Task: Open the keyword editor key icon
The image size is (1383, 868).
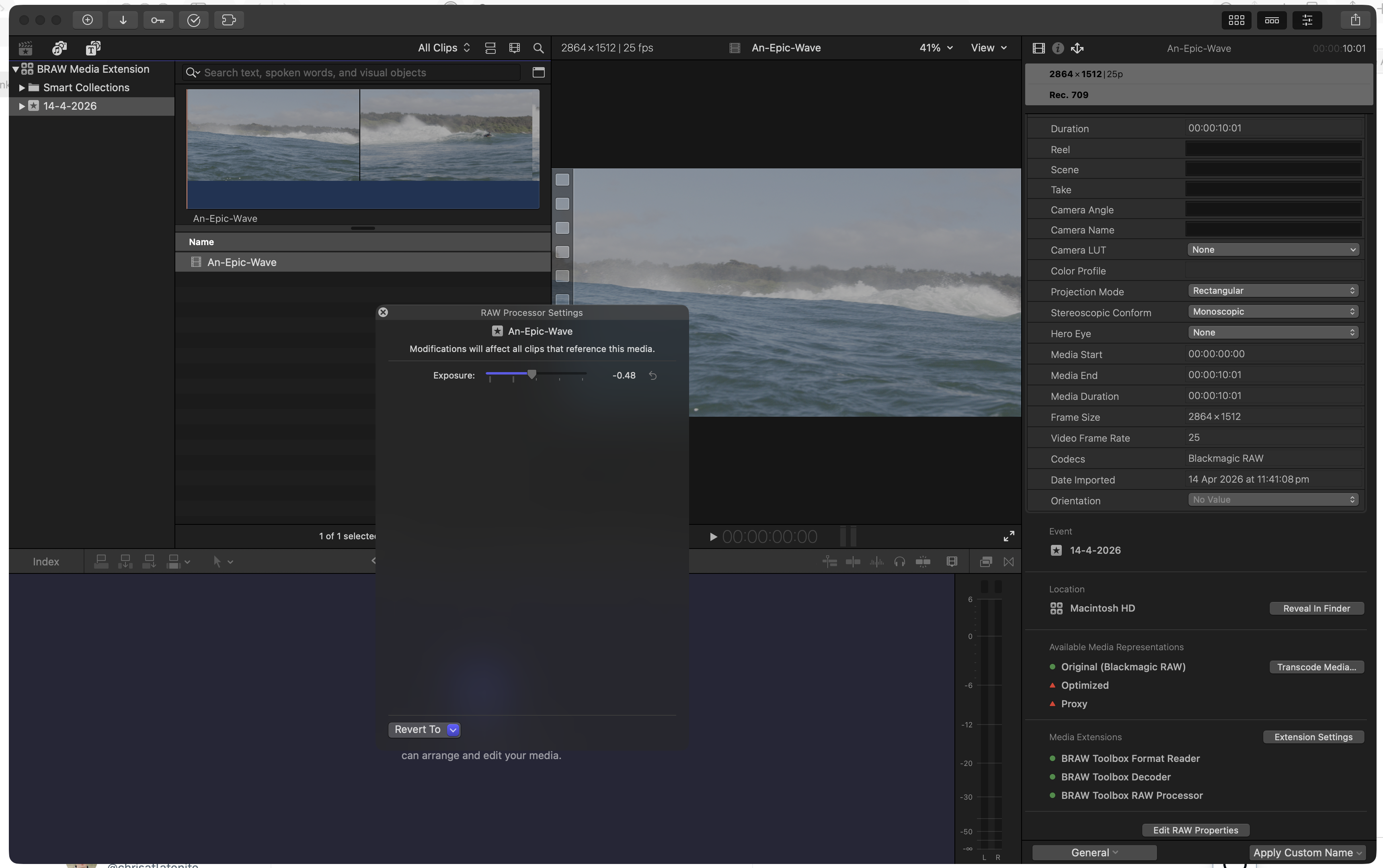Action: (158, 20)
